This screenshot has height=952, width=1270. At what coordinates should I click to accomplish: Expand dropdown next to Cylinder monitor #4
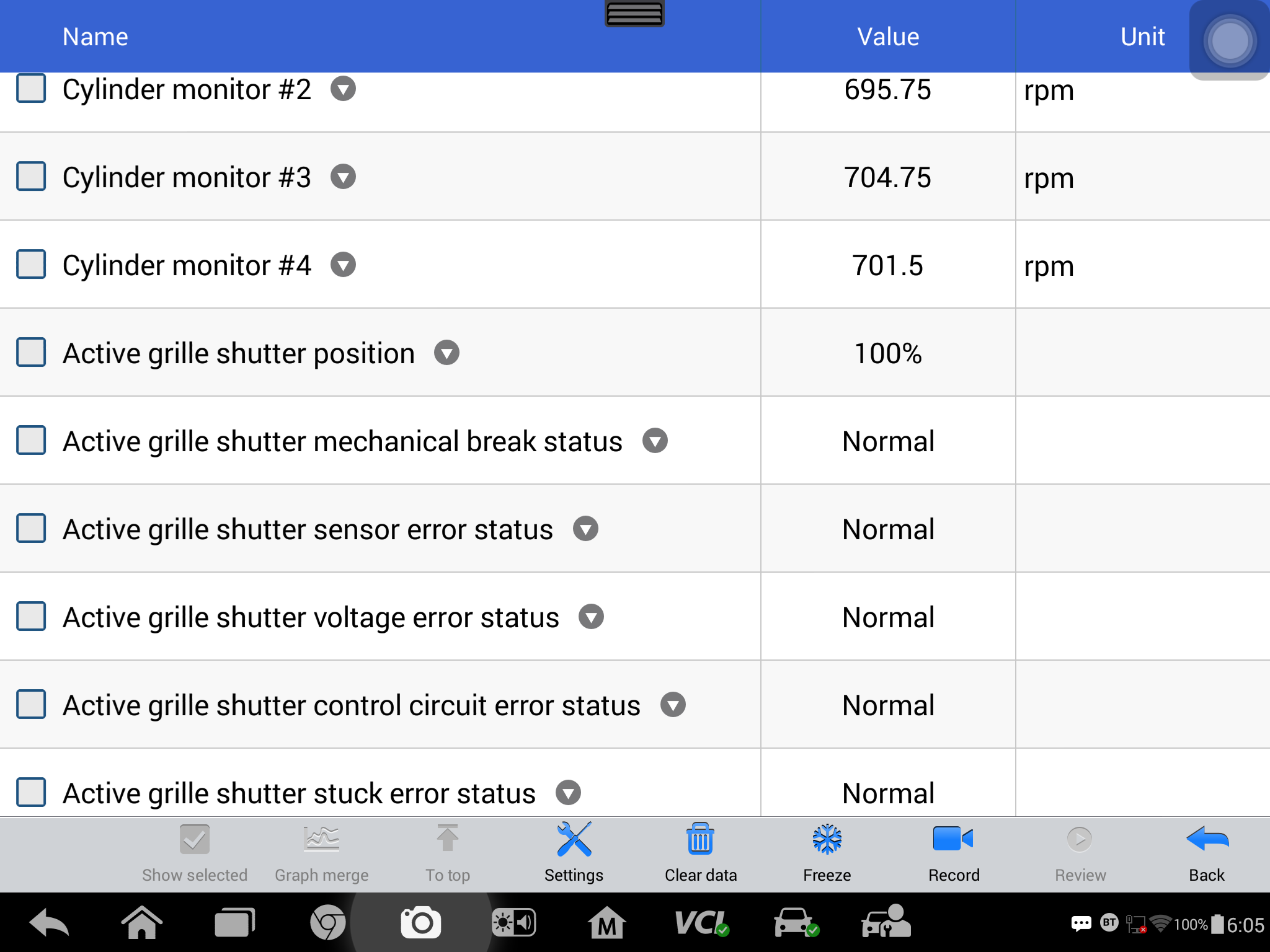pyautogui.click(x=343, y=265)
